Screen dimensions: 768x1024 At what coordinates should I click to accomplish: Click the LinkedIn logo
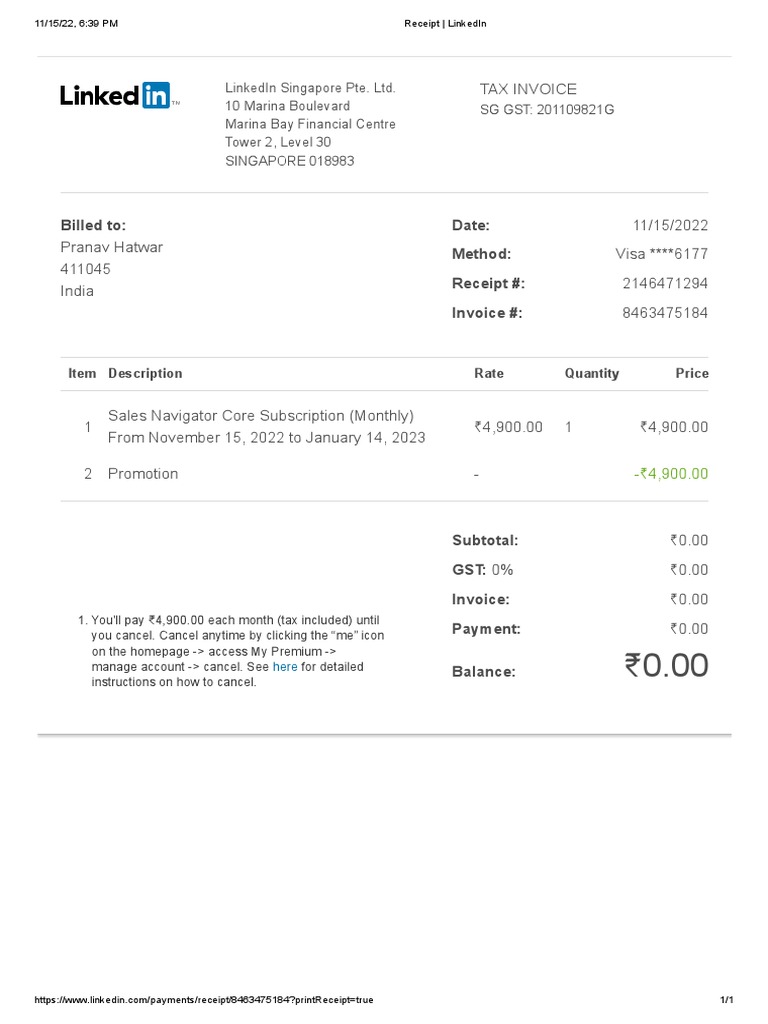coord(116,96)
